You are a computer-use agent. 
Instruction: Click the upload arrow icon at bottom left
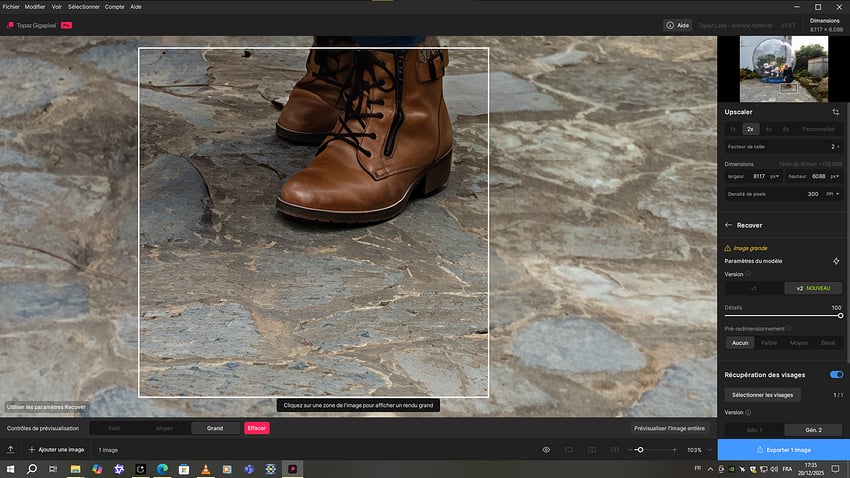(x=9, y=450)
